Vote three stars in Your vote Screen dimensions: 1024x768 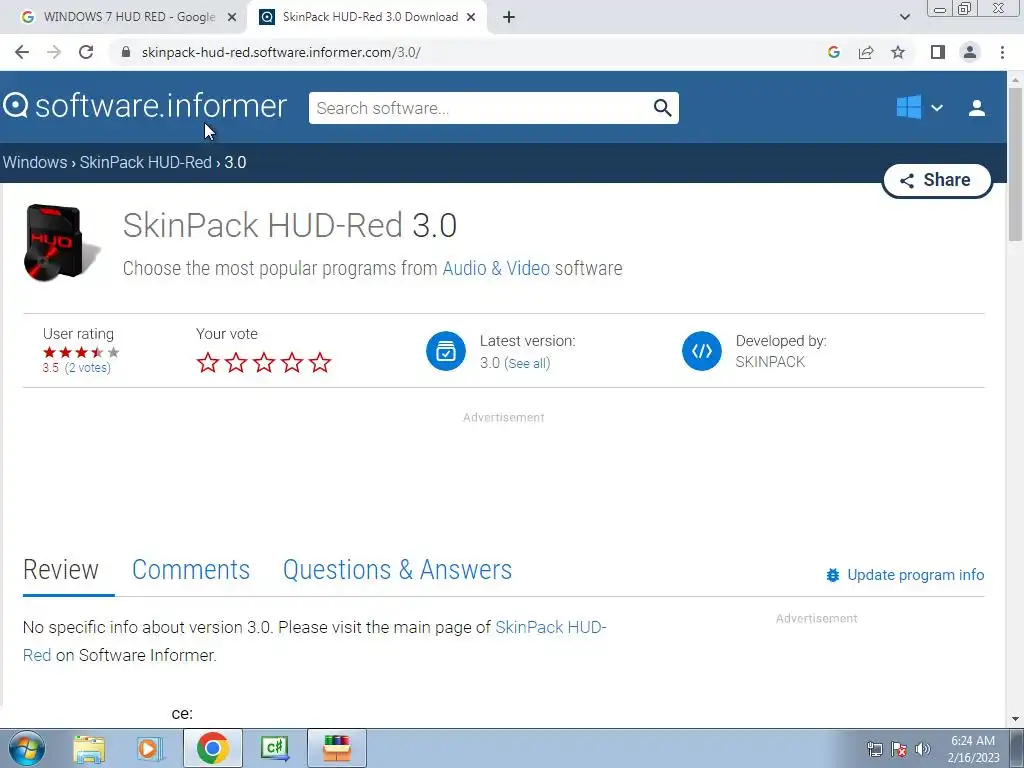[264, 362]
